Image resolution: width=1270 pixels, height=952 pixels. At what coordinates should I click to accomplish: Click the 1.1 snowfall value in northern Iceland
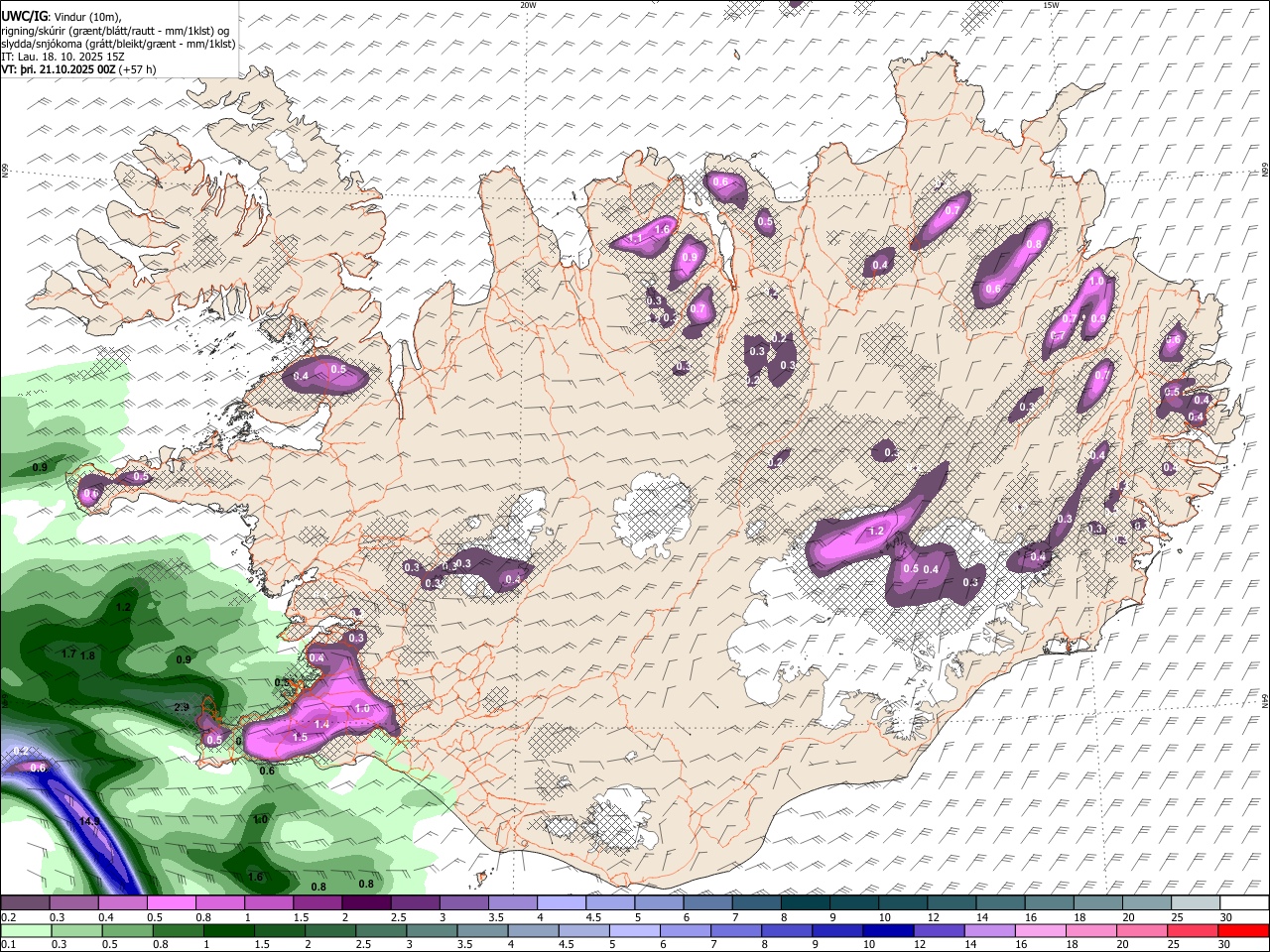[x=636, y=239]
